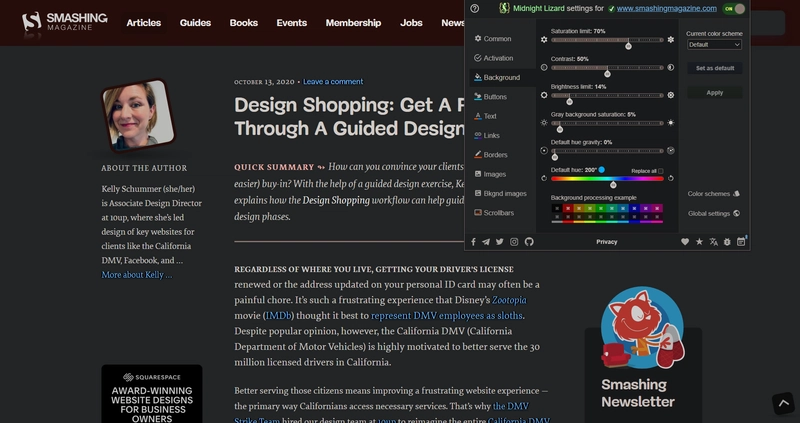The height and width of the screenshot is (423, 800).
Task: Open Jobs in the site navigation
Action: [x=411, y=23]
